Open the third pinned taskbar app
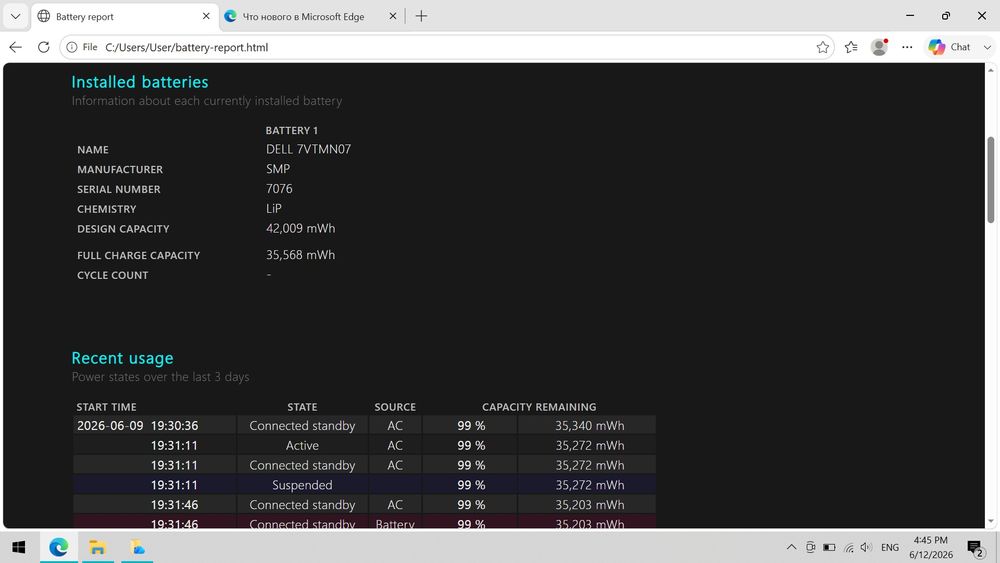Screen dimensions: 1000x563 click(x=137, y=547)
